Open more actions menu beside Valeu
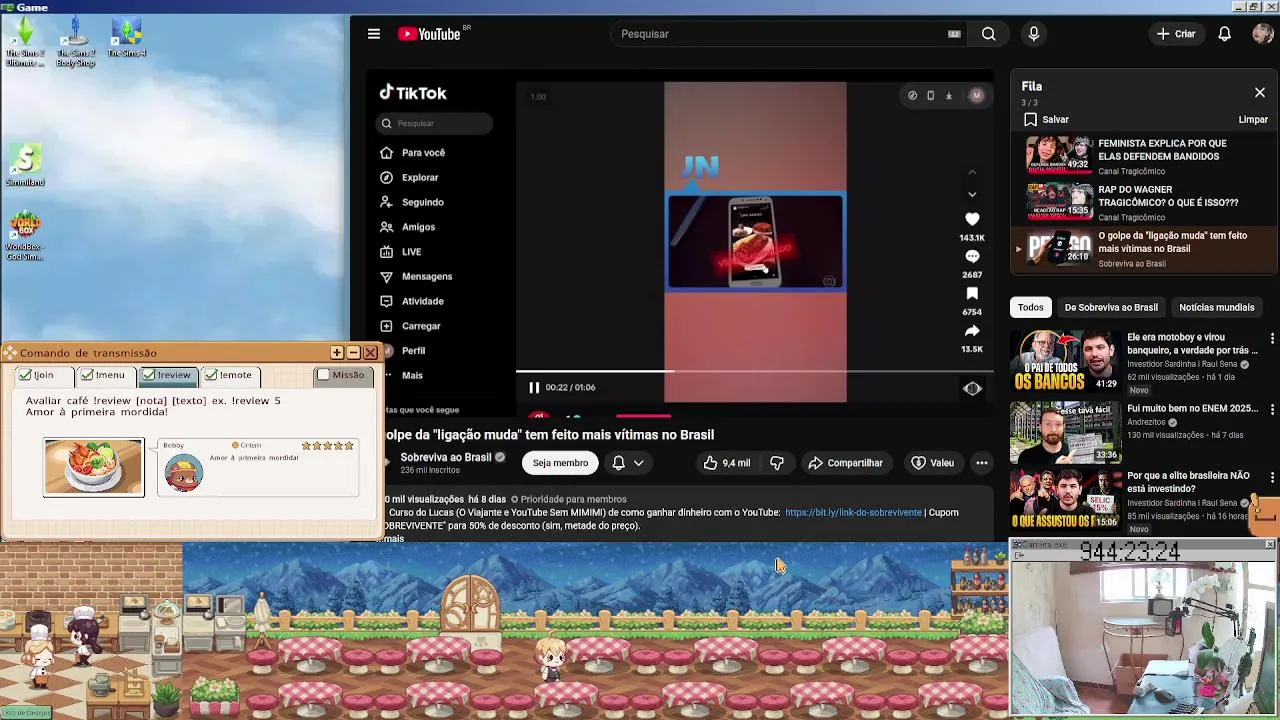 click(982, 463)
